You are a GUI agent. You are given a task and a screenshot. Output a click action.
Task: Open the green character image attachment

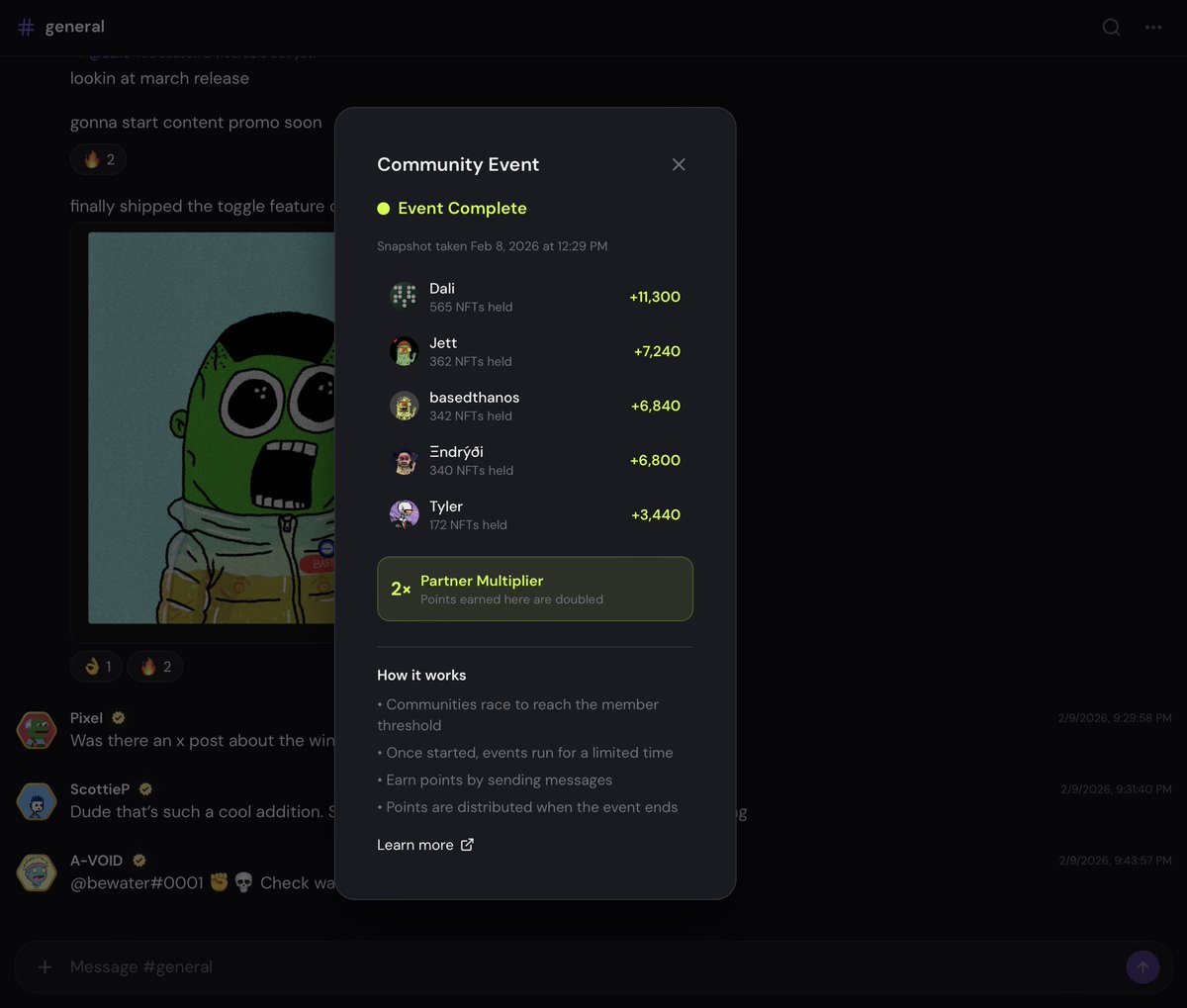pos(211,428)
